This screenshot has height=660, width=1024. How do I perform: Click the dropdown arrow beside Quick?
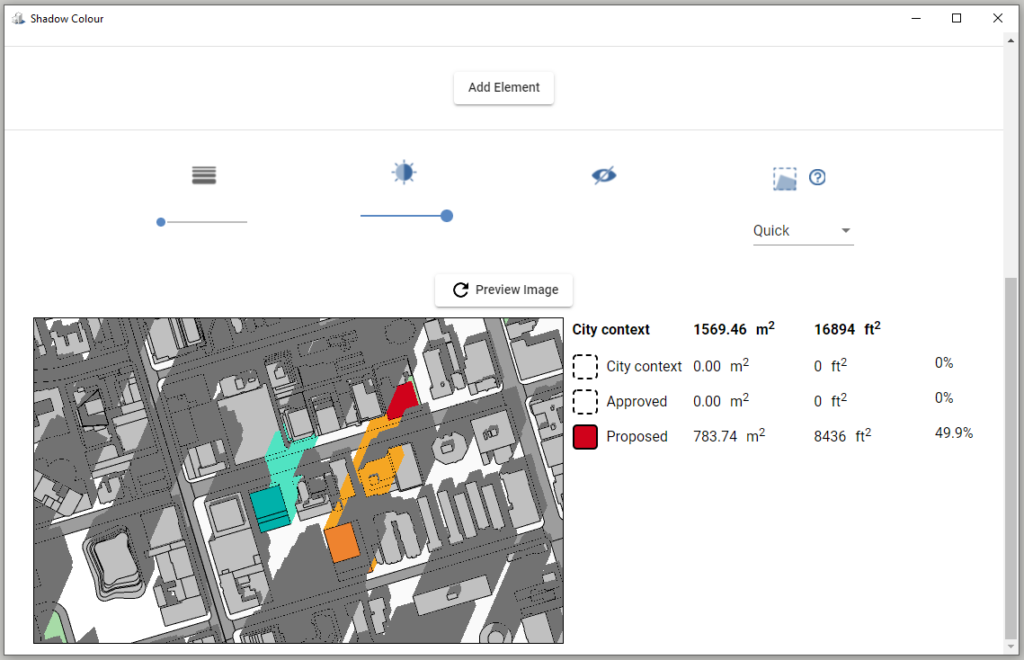847,230
